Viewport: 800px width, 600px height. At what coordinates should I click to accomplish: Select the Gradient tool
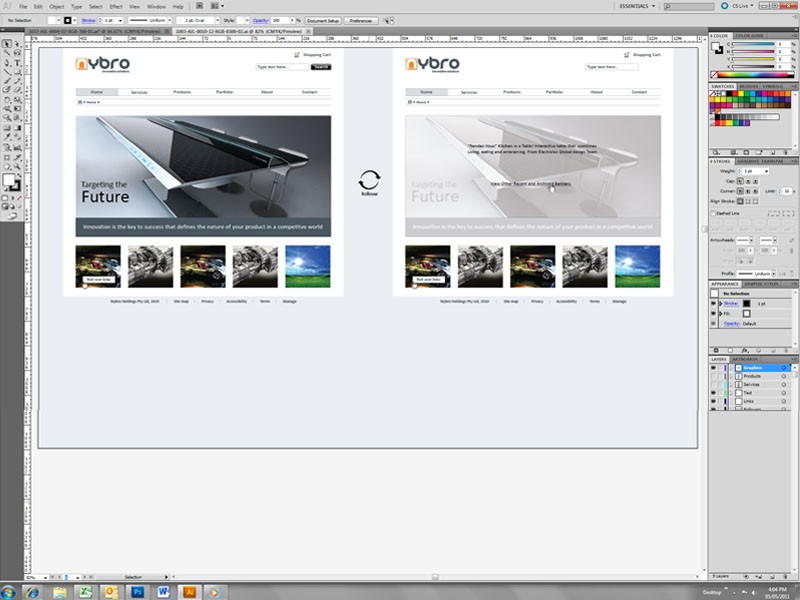(x=17, y=128)
